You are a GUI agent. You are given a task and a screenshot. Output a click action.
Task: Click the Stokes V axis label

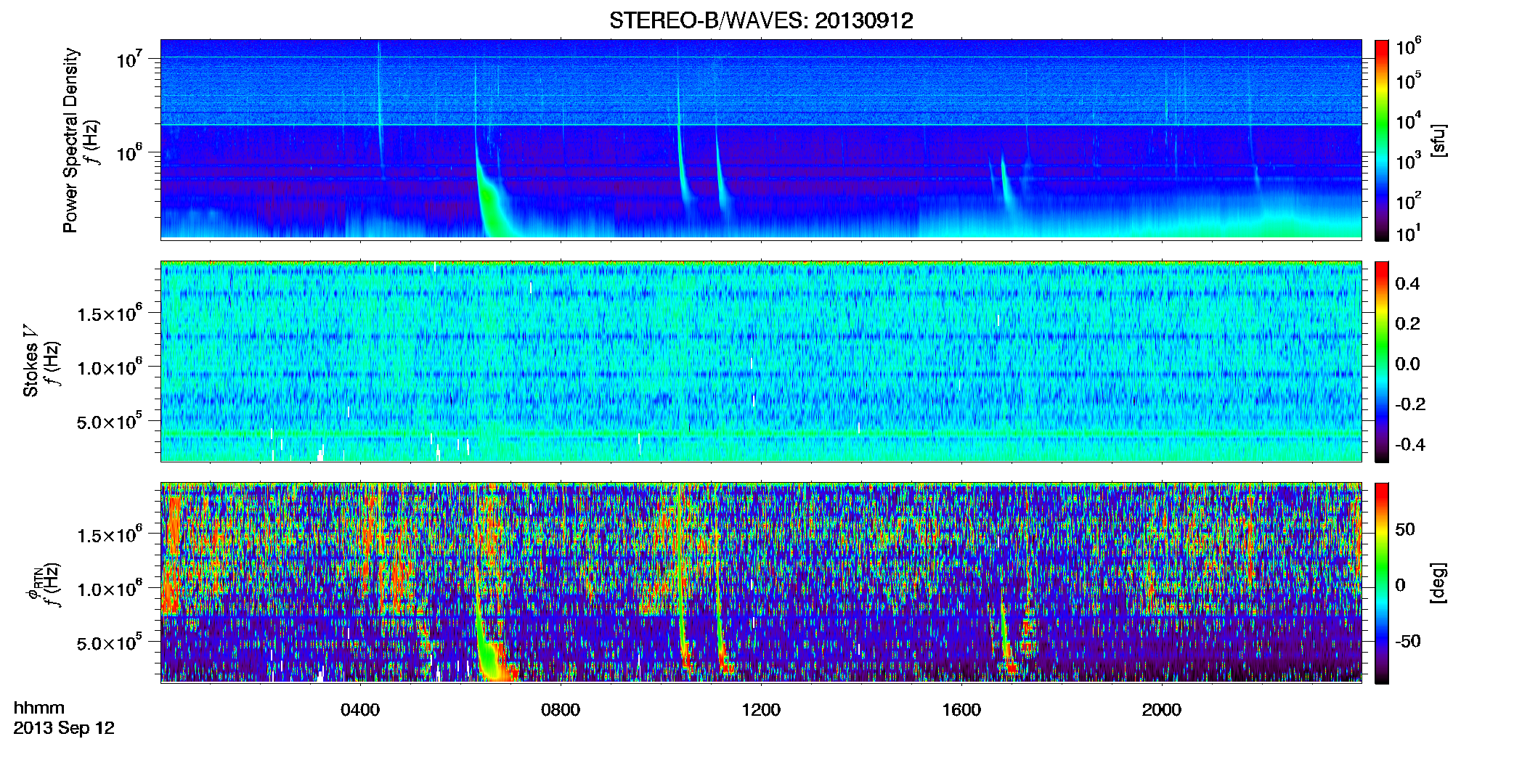[x=30, y=361]
